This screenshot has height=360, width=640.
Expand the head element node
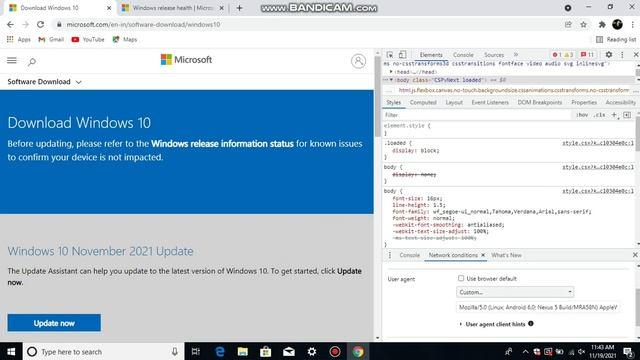click(391, 72)
